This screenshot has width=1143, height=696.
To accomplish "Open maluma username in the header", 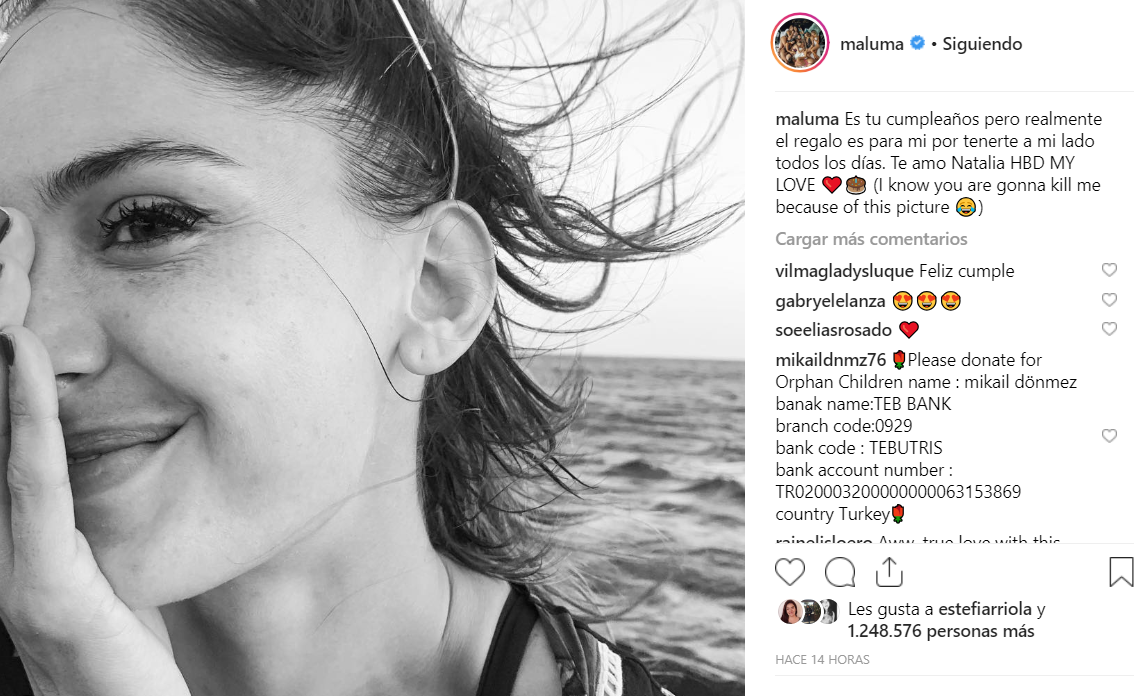I will [x=872, y=44].
